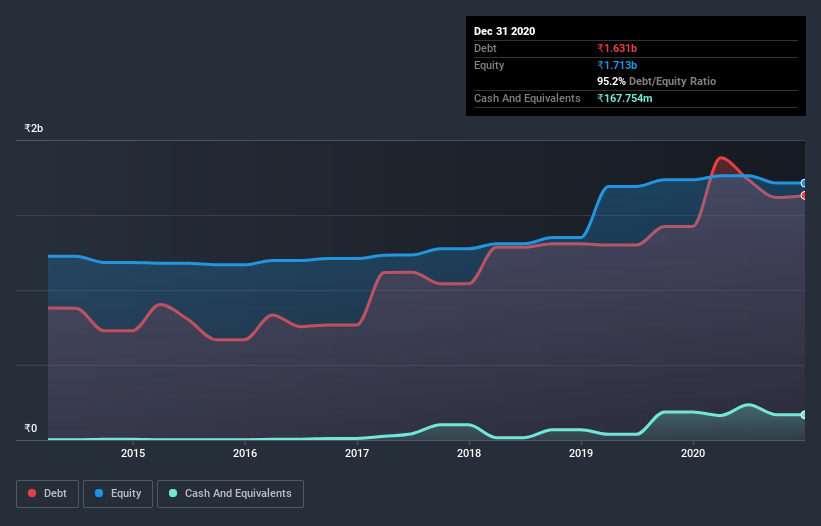The image size is (821, 526).
Task: Toggle the Cash And Equivalents legend button
Action: (x=230, y=494)
